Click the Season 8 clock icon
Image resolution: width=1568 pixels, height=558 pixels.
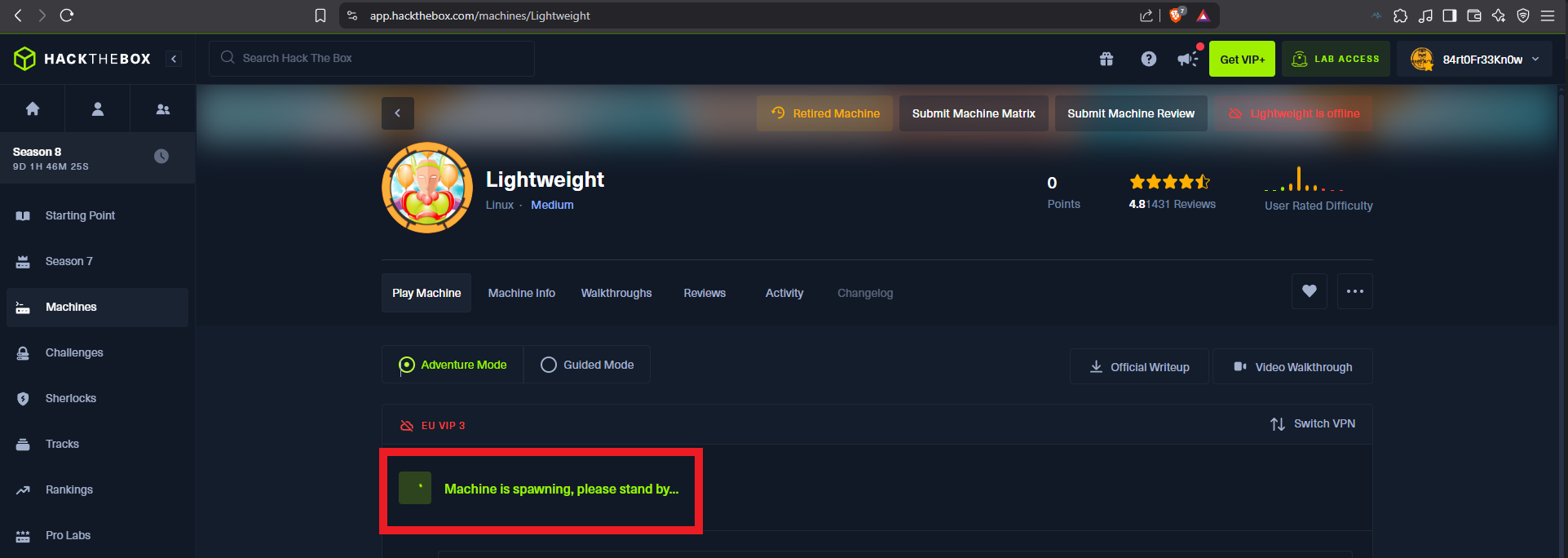click(161, 156)
